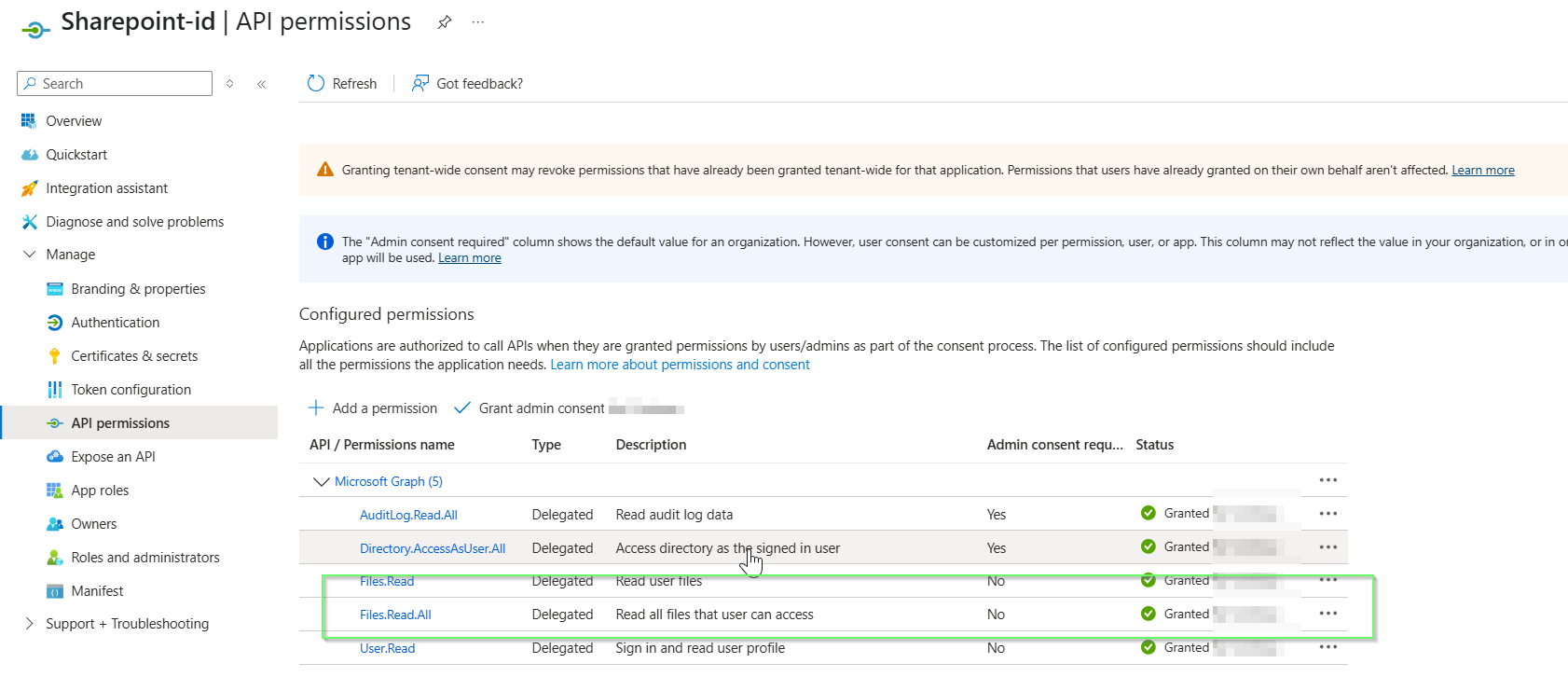Open the Files.Read permission link
Screen dimensions: 1568x691
[x=387, y=581]
